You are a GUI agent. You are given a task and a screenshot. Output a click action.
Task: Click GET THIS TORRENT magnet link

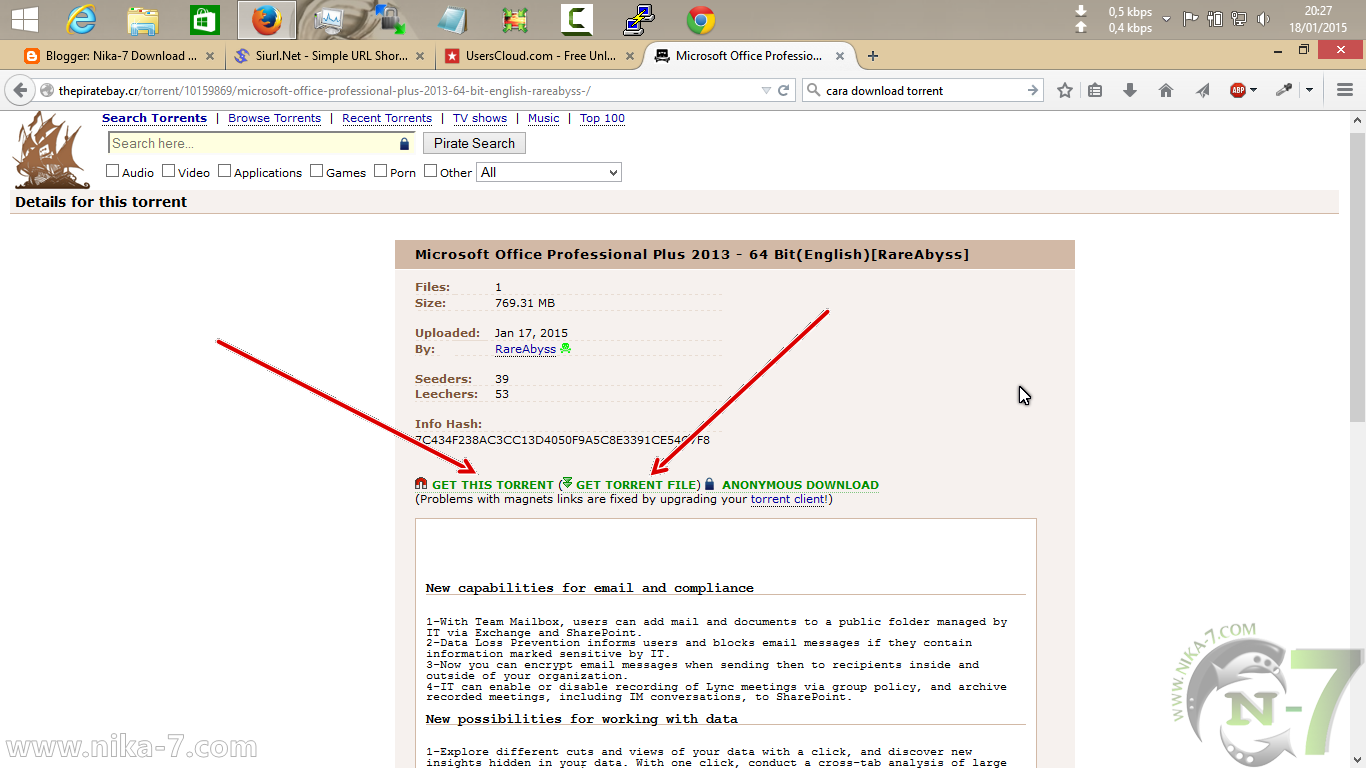492,485
